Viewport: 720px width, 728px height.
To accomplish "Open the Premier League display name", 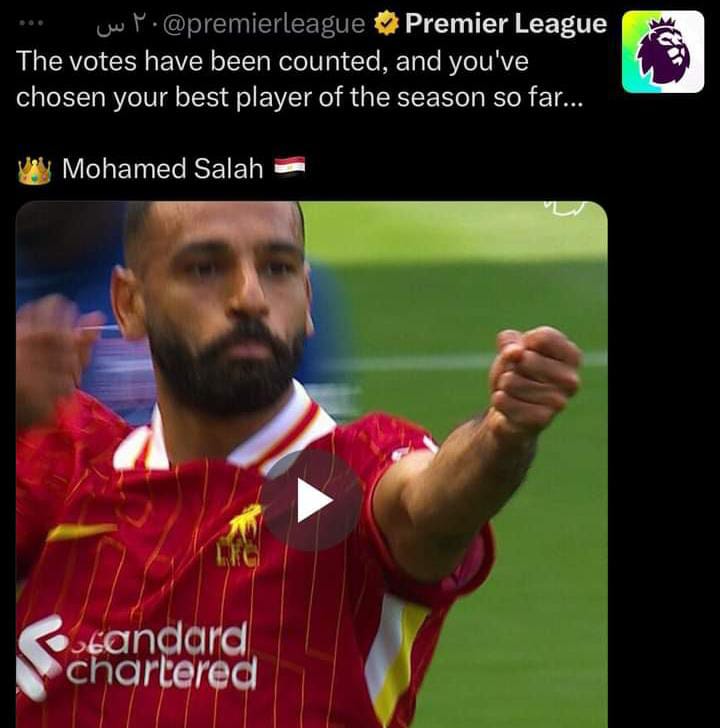I will (506, 24).
